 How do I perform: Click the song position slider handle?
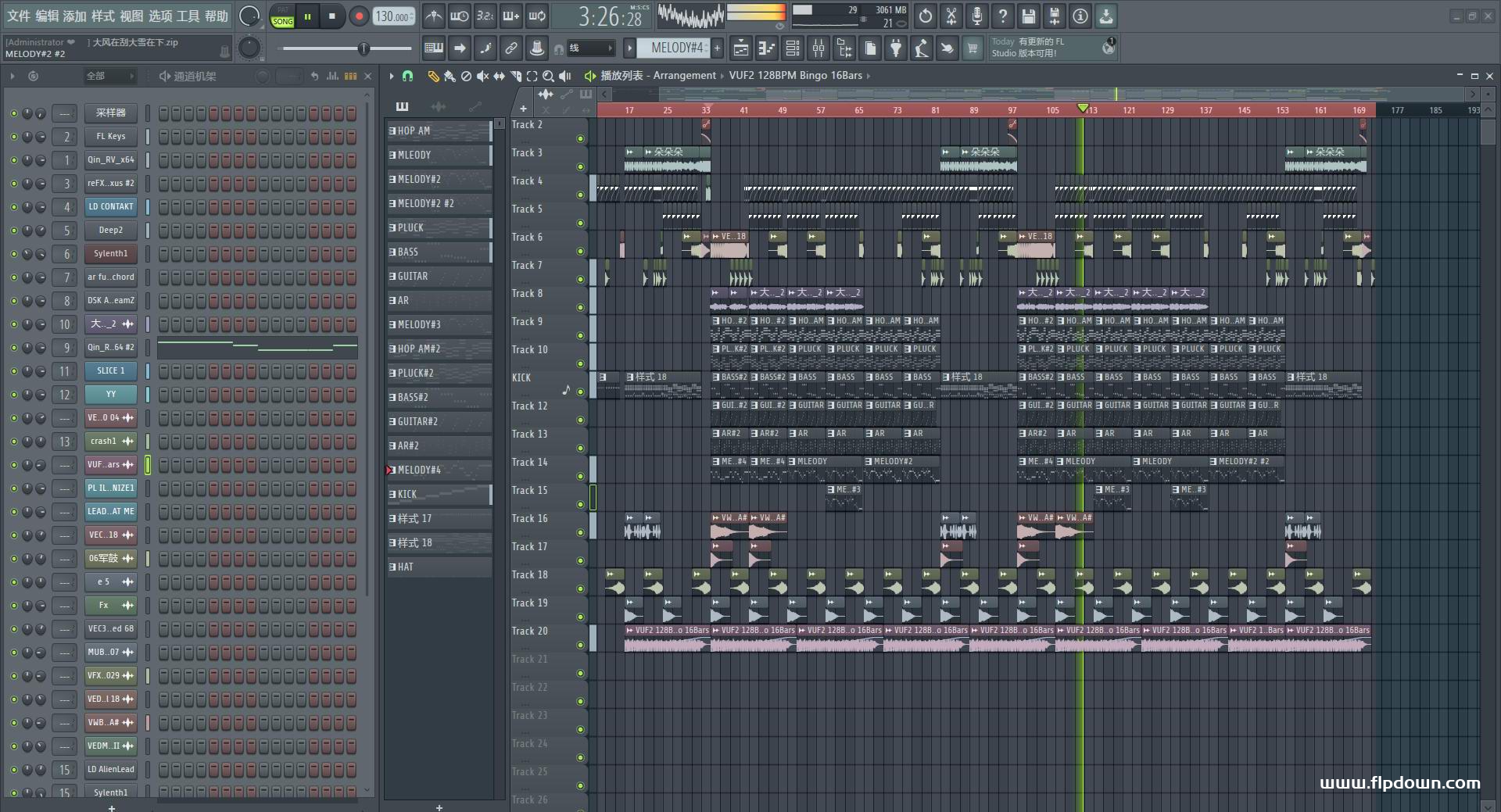coord(364,49)
